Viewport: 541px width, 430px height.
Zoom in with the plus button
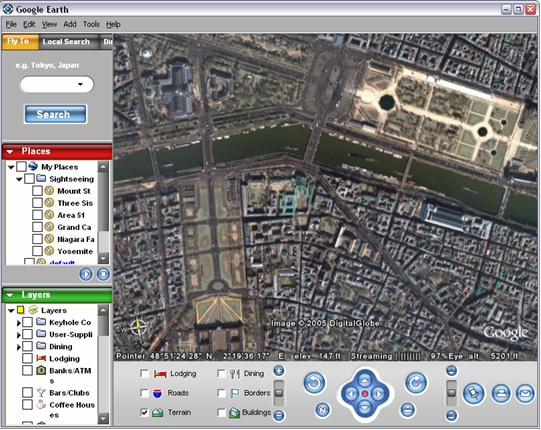[x=279, y=371]
